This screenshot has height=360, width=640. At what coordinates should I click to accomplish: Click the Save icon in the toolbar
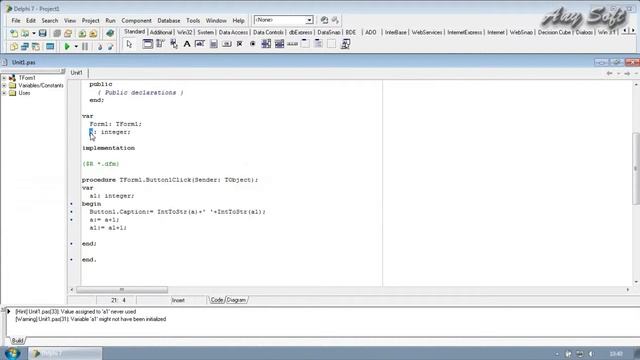(x=42, y=33)
